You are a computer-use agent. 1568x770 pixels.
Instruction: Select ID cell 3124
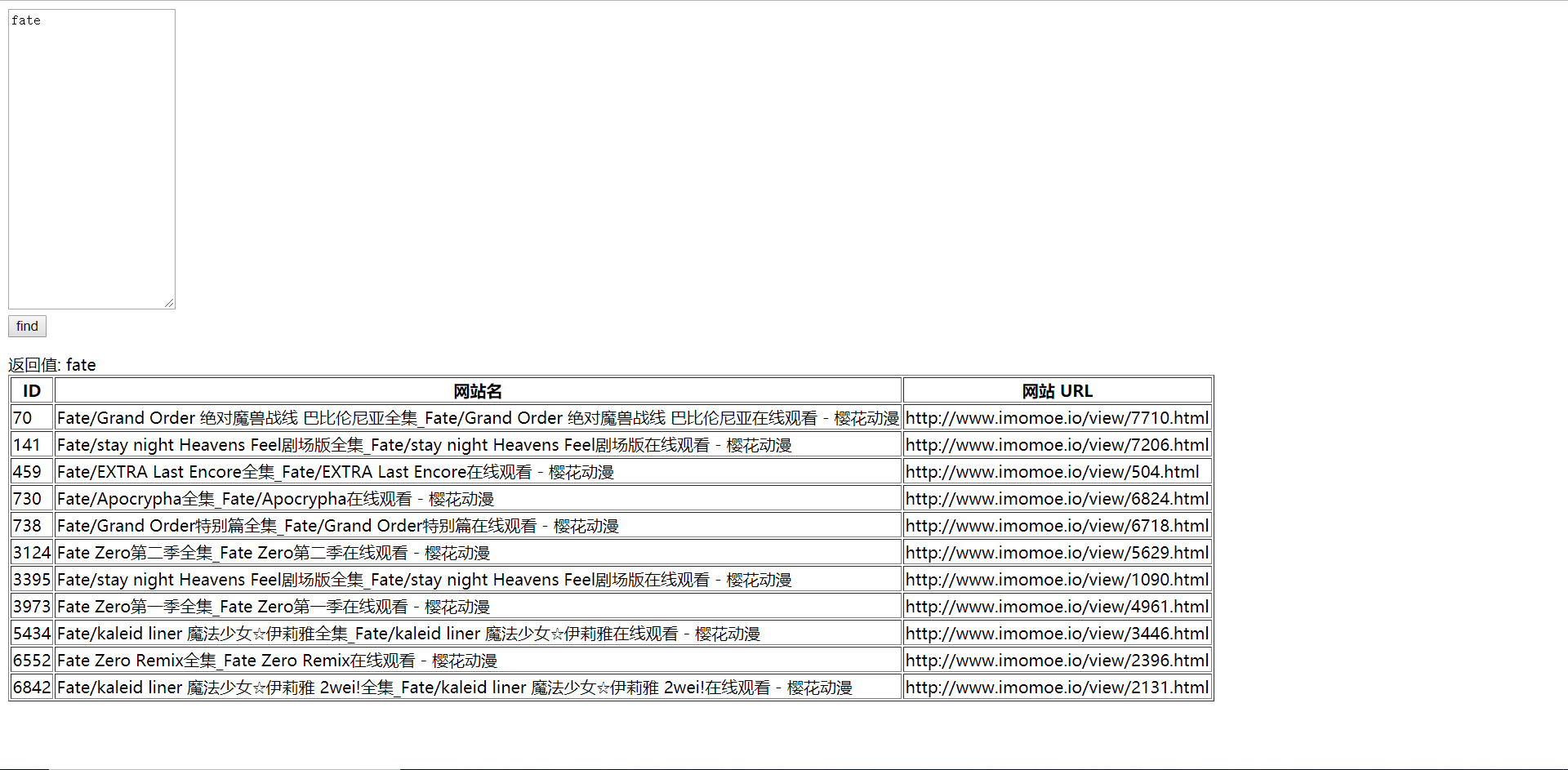(32, 553)
